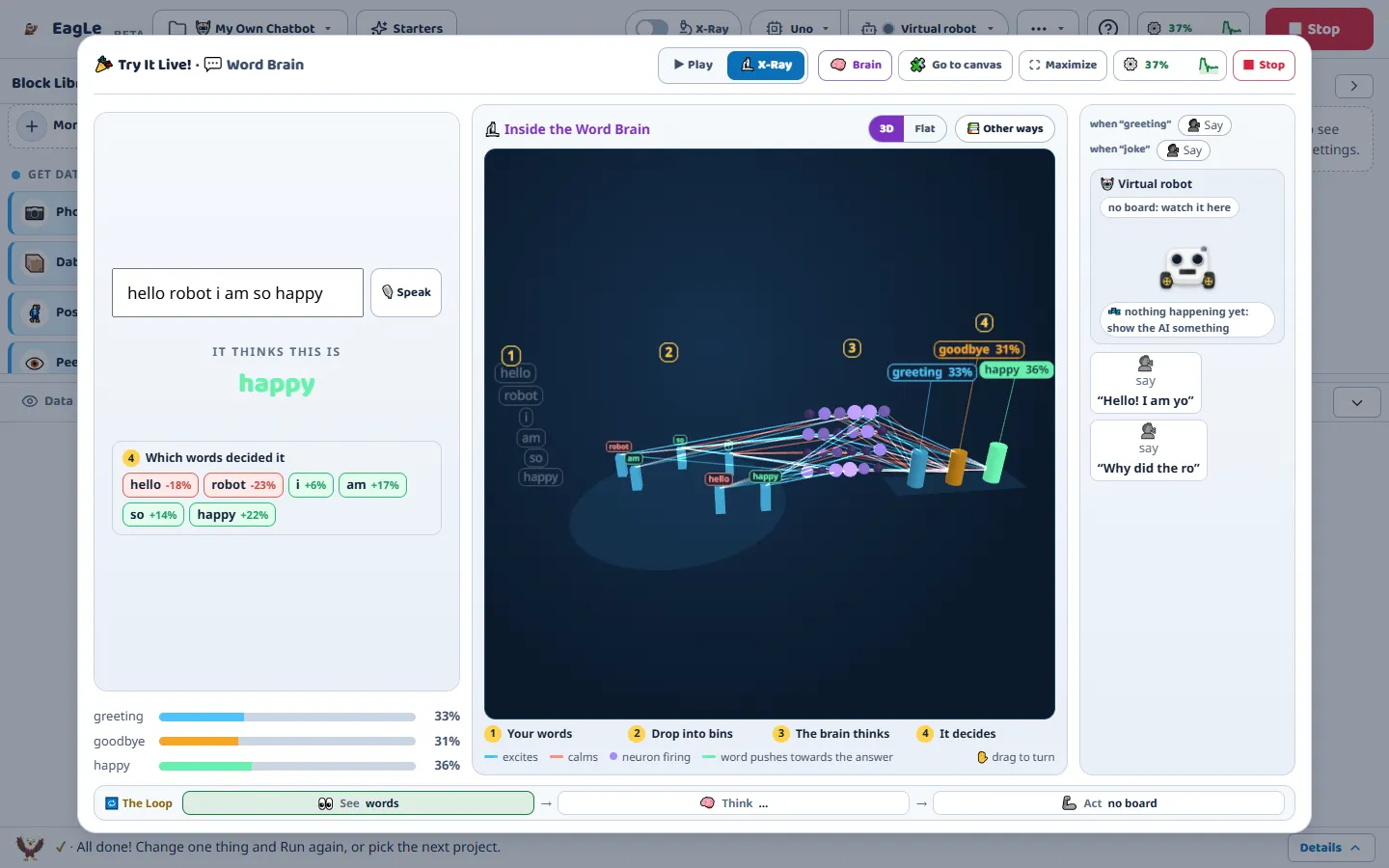
Task: Click the say Hello! I am yo card
Action: (1146, 383)
